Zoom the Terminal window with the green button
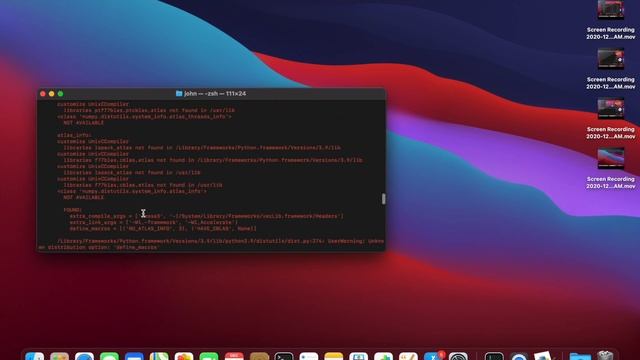This screenshot has width=640, height=360. 60,94
